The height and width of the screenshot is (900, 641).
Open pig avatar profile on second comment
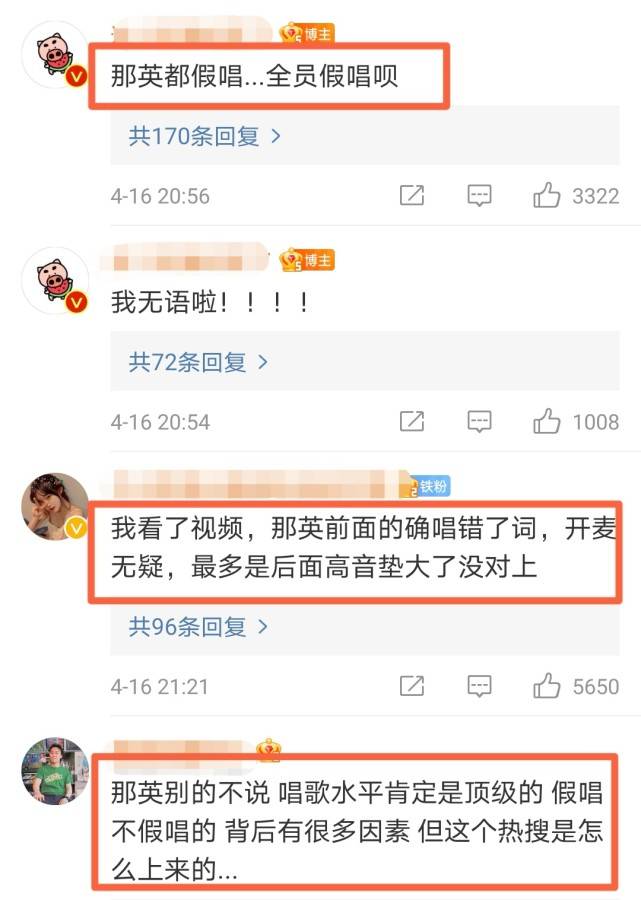coord(55,281)
